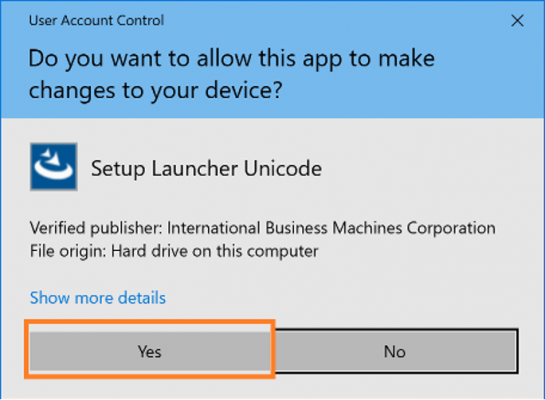Close the User Account Control dialog

[517, 21]
